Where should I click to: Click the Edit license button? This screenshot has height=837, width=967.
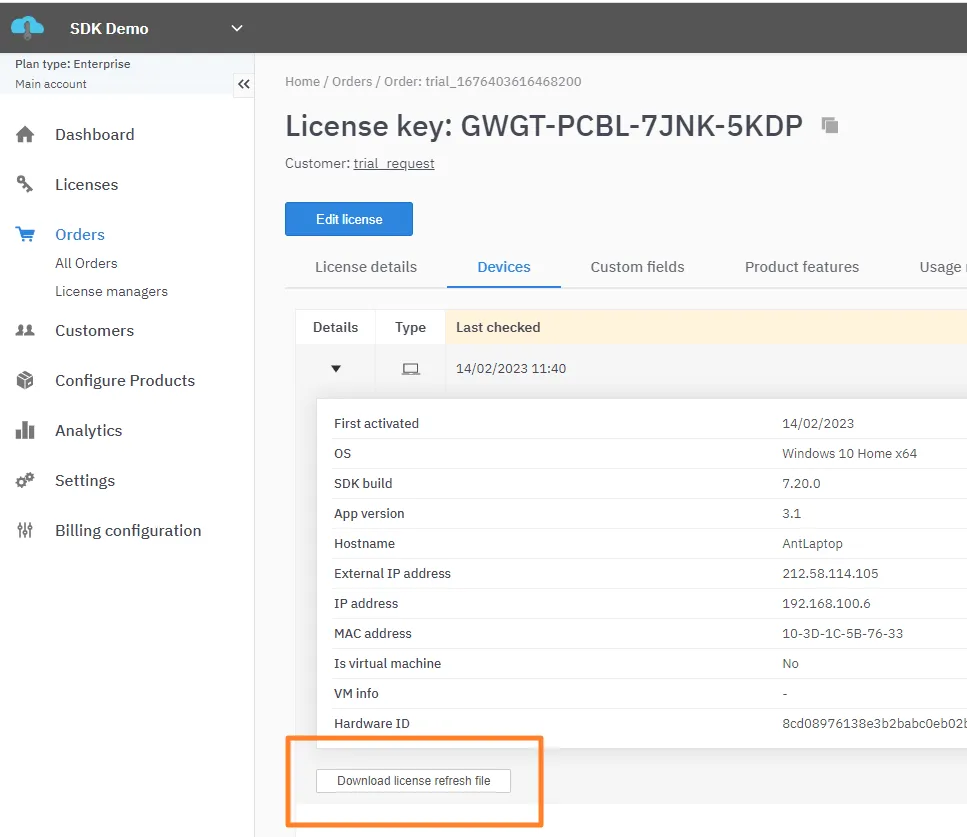(x=348, y=219)
